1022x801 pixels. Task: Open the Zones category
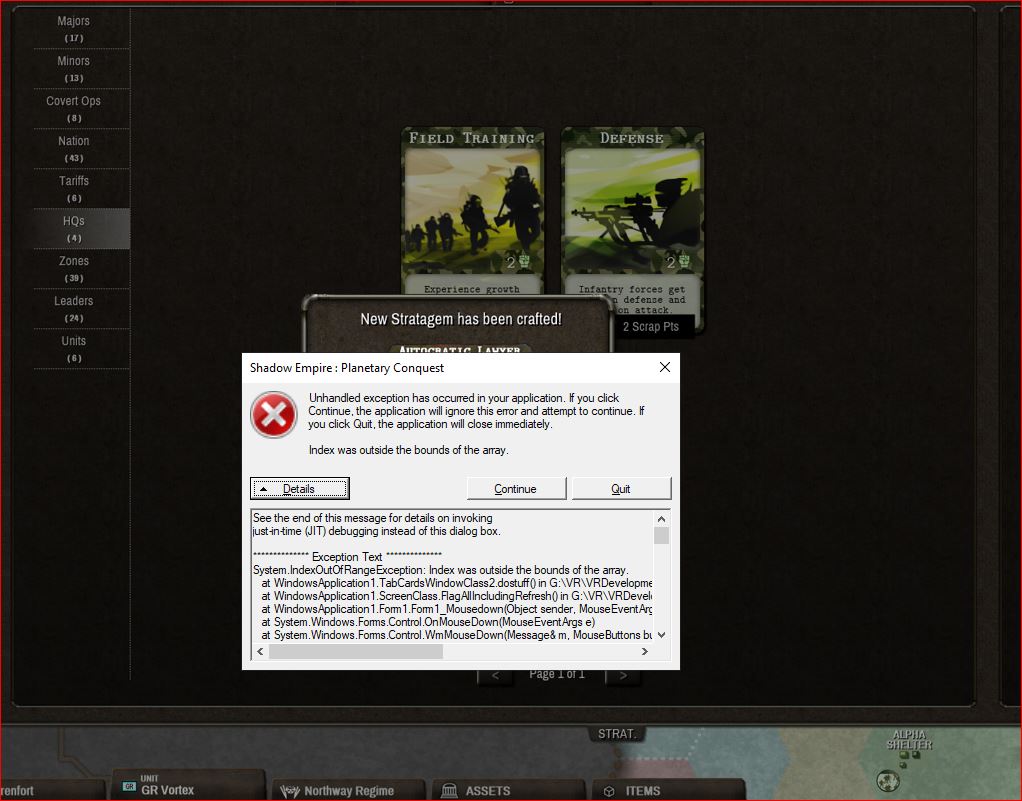pyautogui.click(x=74, y=269)
